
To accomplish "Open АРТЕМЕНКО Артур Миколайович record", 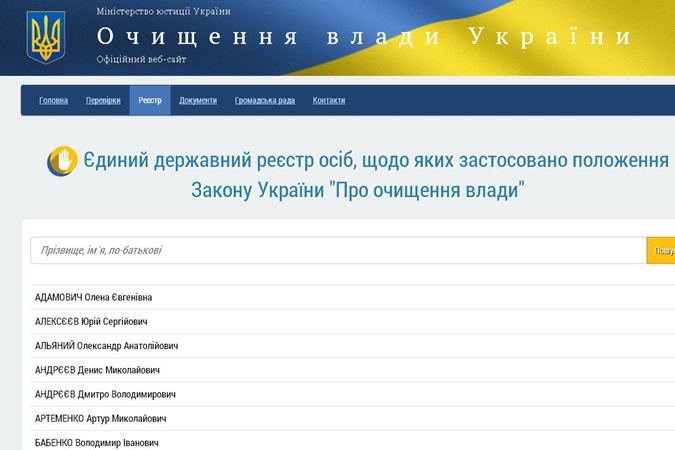I will [x=101, y=418].
